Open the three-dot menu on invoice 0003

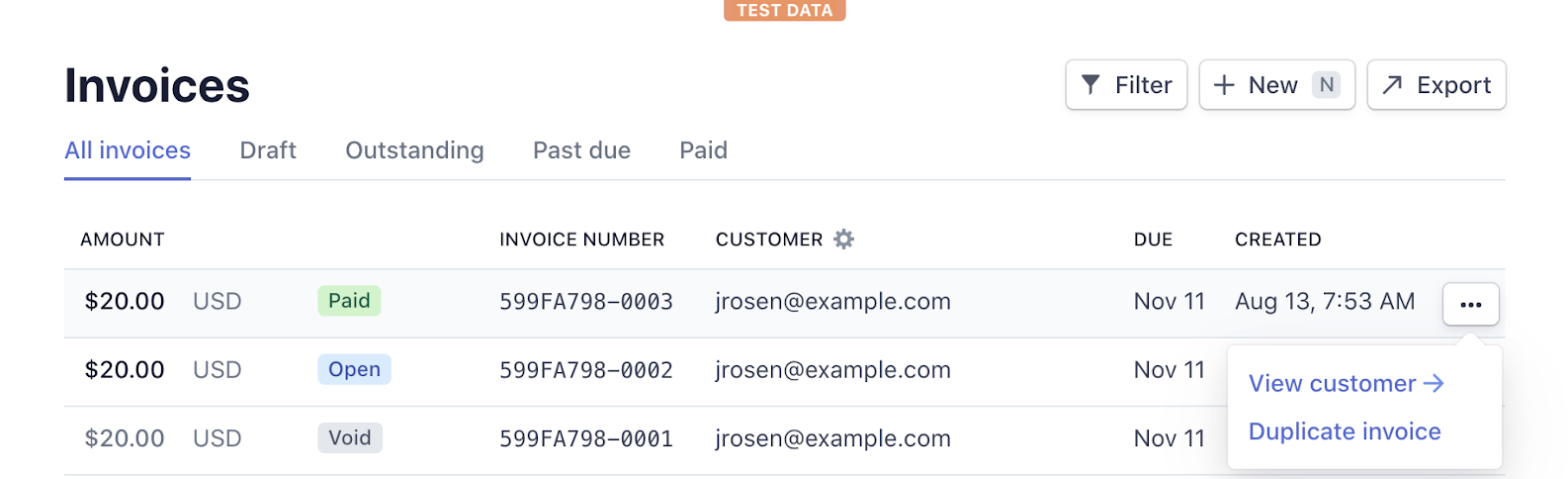pos(1471,304)
